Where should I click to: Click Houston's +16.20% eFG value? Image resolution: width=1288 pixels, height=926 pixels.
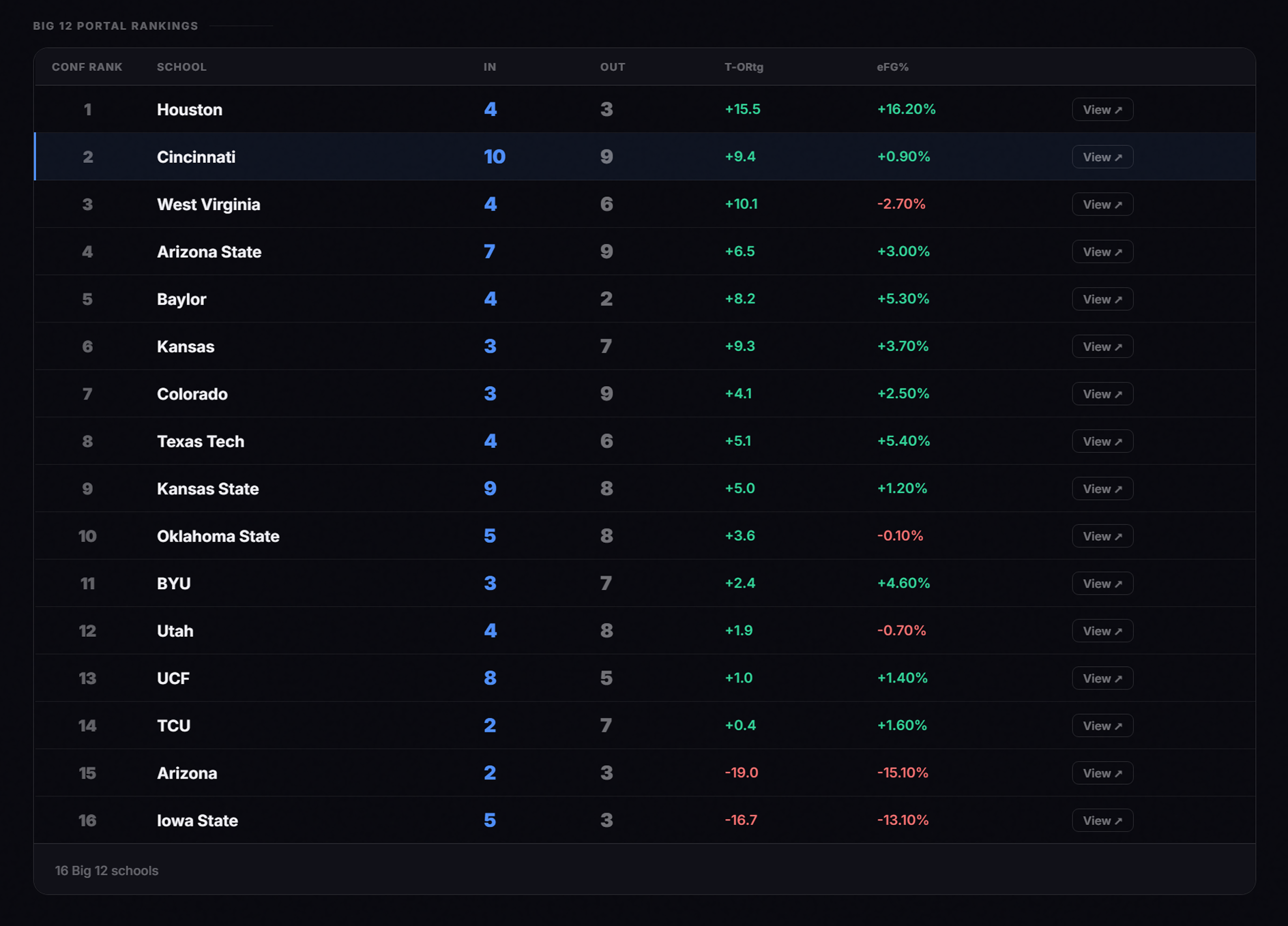tap(906, 109)
